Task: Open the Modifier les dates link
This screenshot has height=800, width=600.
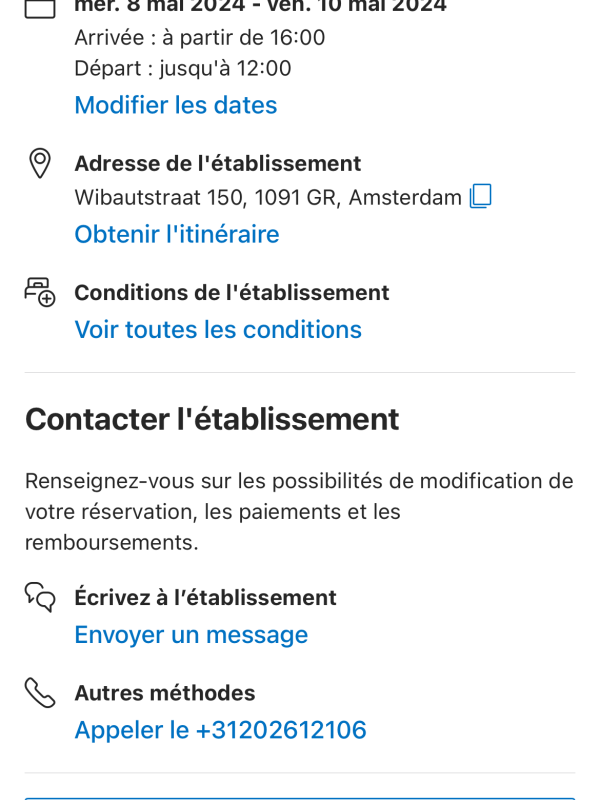Action: point(176,105)
